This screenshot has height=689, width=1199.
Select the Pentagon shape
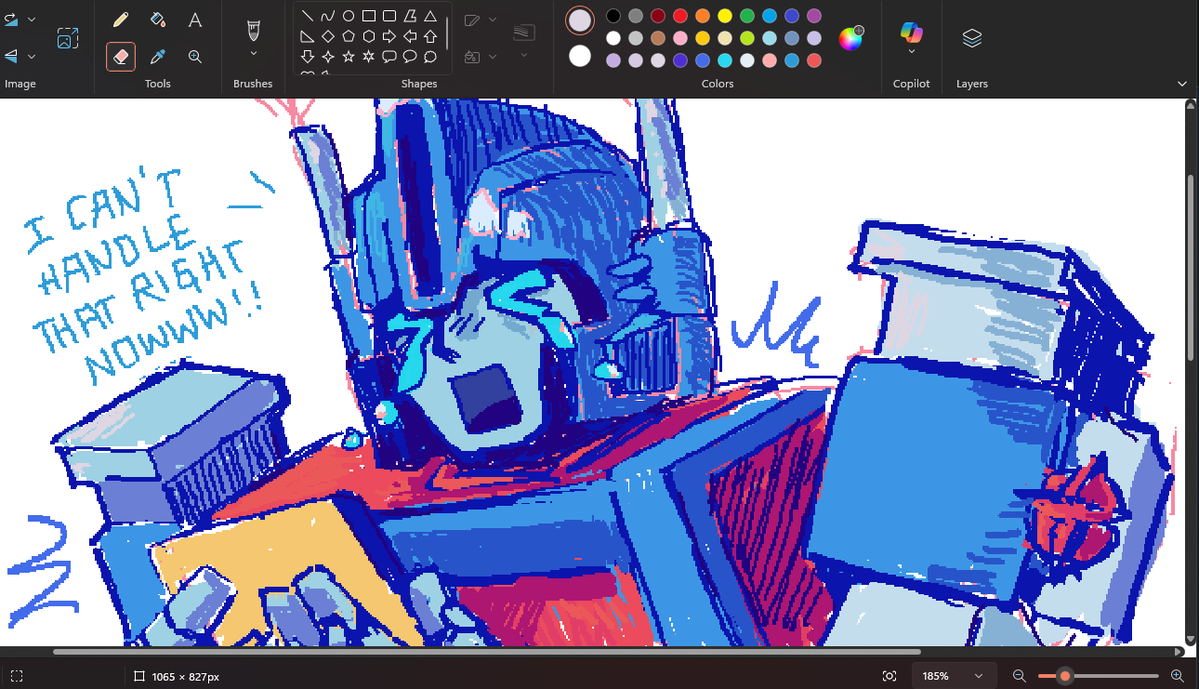[348, 36]
